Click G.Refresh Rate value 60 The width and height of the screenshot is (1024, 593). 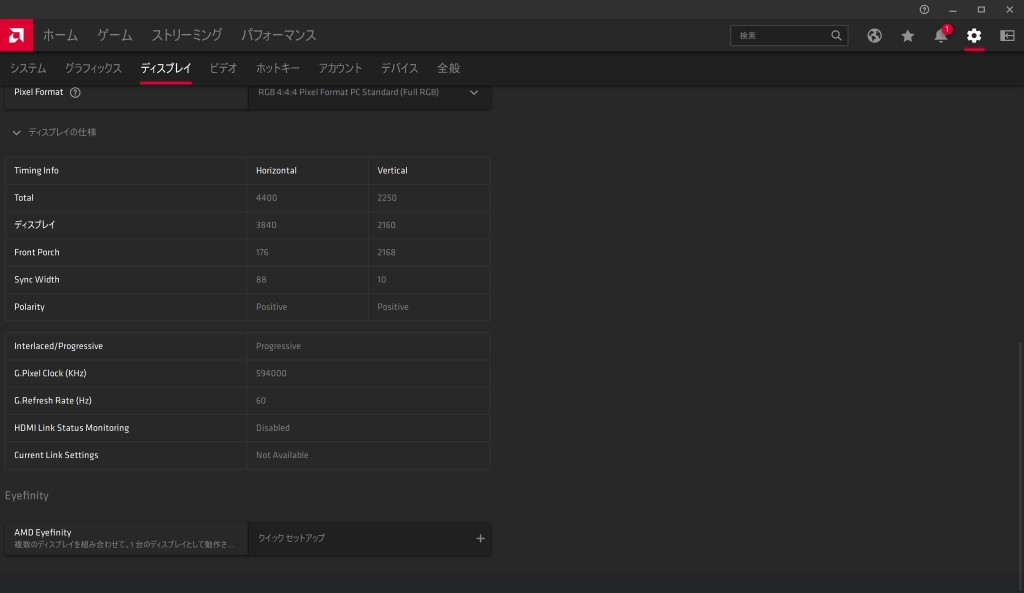point(261,401)
